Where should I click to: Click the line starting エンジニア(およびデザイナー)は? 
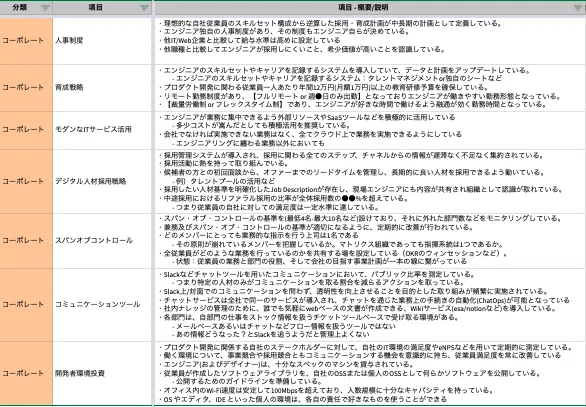click(286, 364)
